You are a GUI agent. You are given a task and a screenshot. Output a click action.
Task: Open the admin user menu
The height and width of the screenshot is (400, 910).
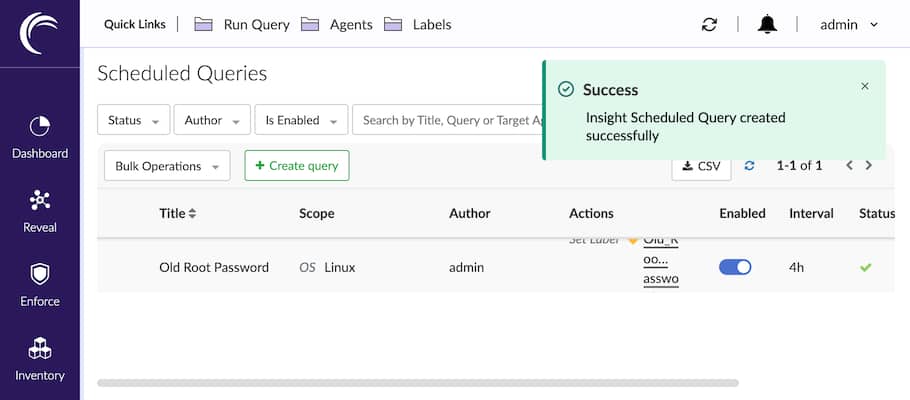click(849, 25)
